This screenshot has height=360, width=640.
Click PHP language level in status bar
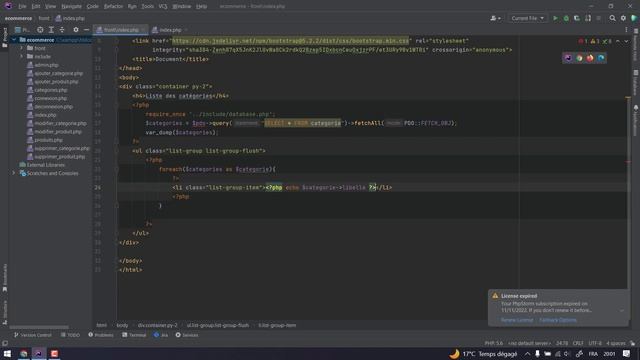[x=494, y=343]
